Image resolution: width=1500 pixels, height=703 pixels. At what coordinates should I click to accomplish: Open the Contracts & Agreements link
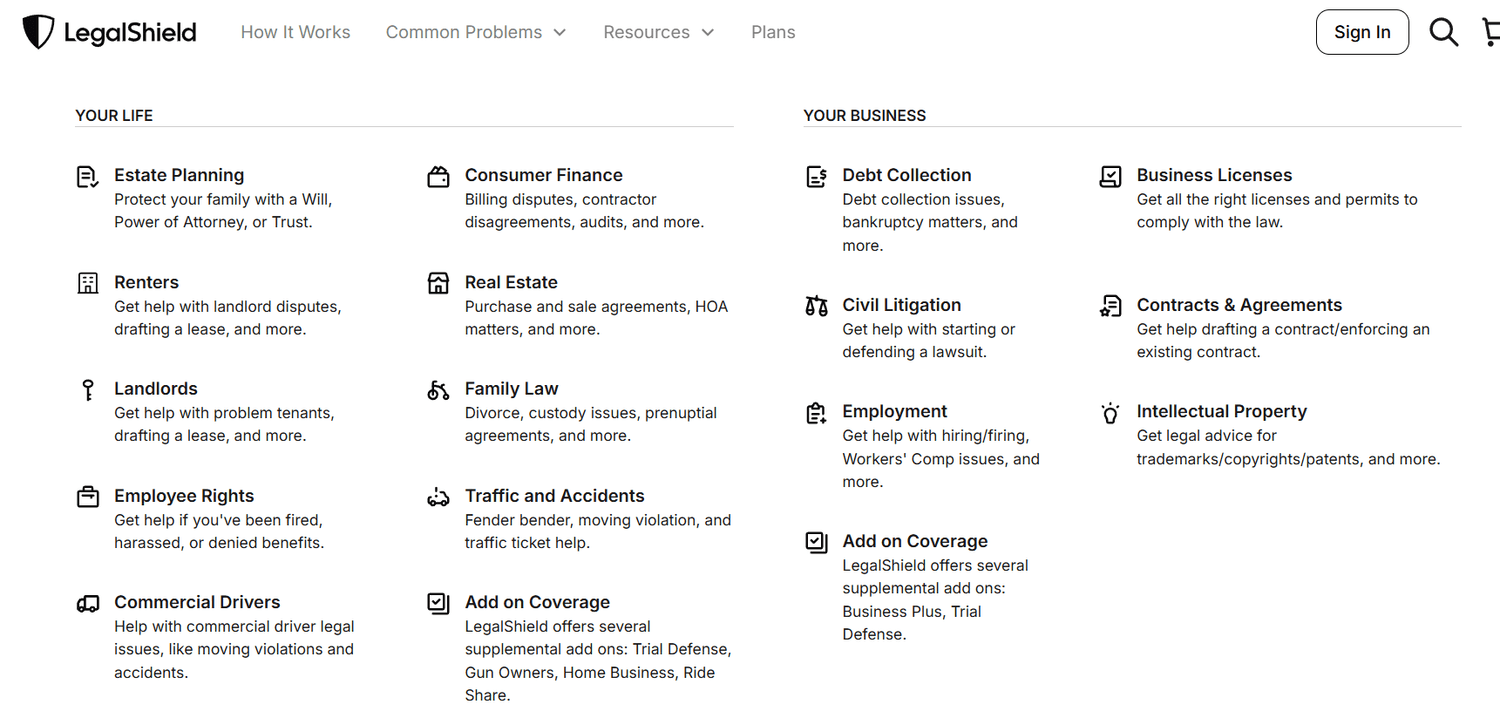coord(1239,305)
